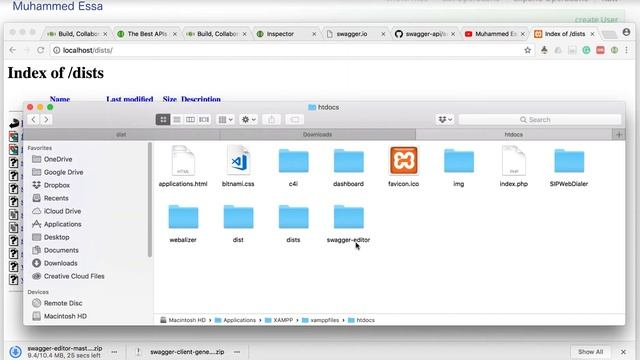Sort listing by Last modified

coord(129,99)
